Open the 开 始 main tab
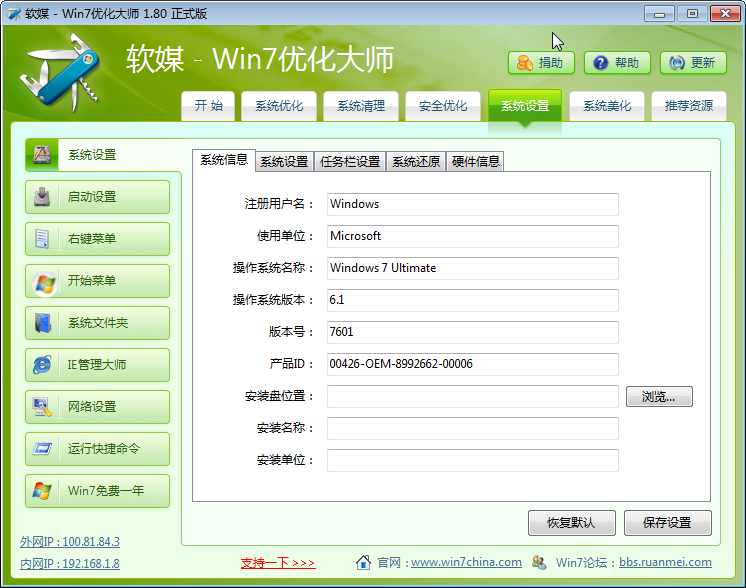746x588 pixels. click(x=208, y=106)
